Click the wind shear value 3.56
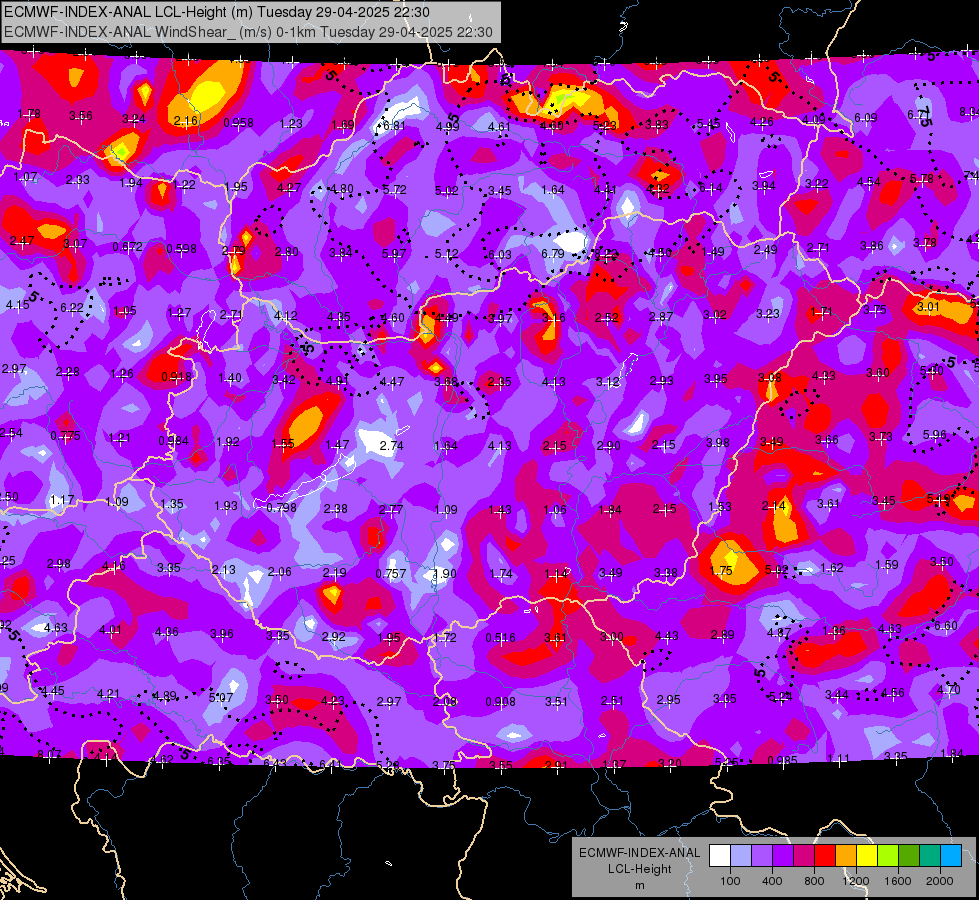The width and height of the screenshot is (979, 900). [81, 116]
